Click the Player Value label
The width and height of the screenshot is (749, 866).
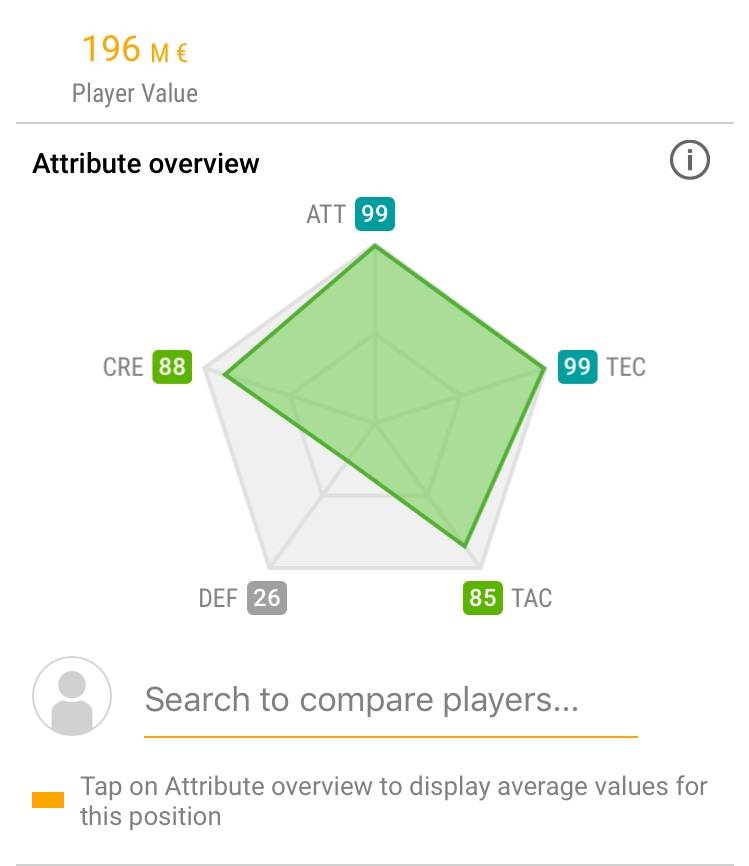[x=135, y=93]
